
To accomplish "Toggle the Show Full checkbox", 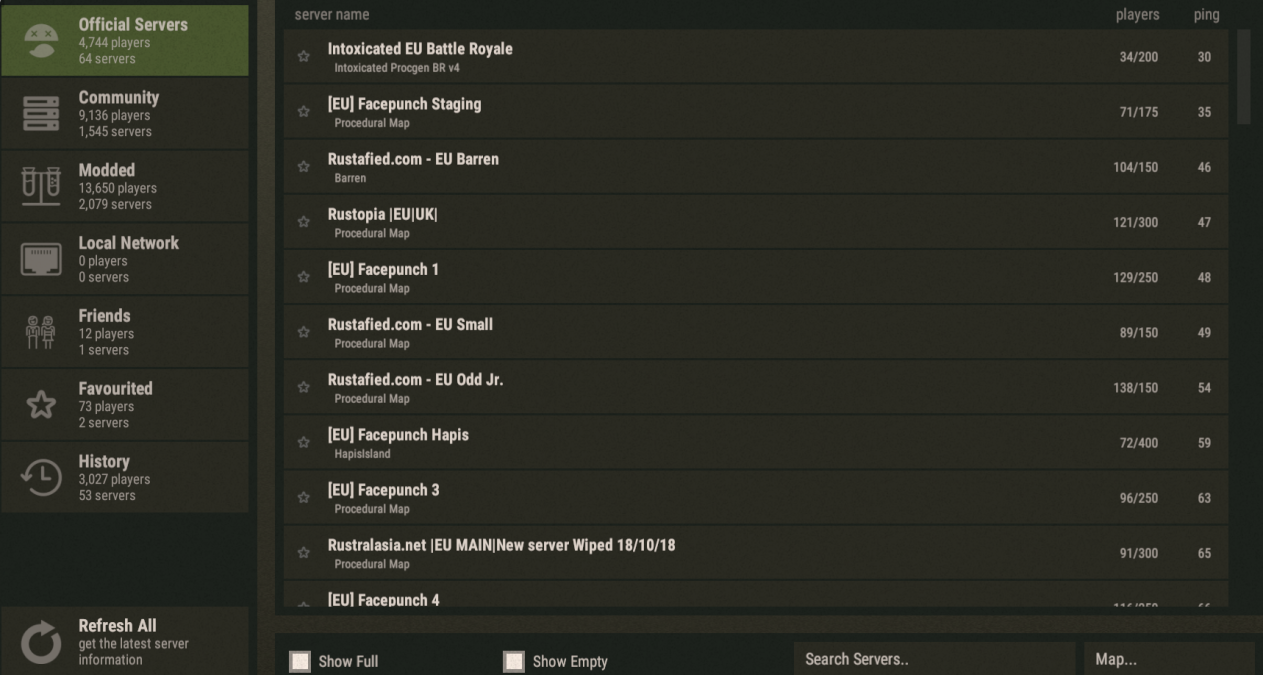I will tap(300, 661).
